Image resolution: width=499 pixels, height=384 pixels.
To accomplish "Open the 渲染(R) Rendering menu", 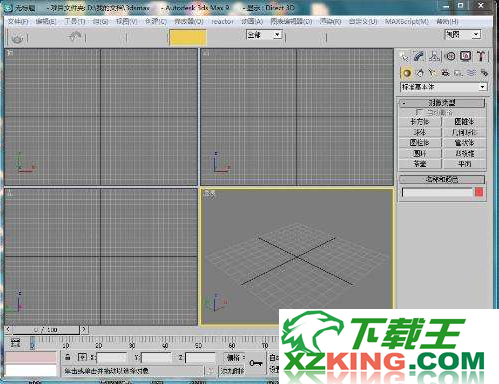I will (330, 22).
